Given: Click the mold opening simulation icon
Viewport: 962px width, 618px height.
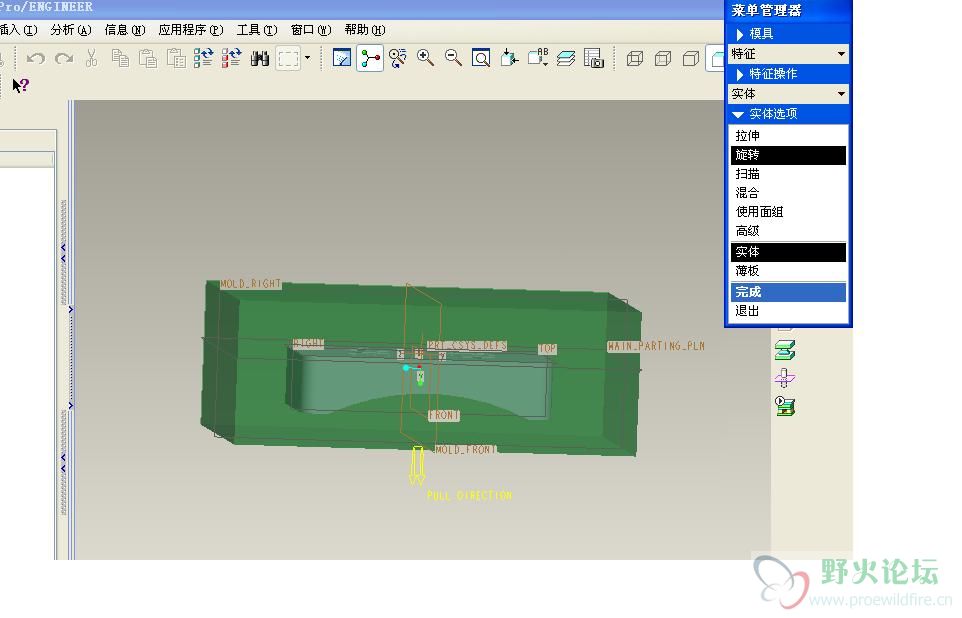Looking at the screenshot, I should coord(785,406).
